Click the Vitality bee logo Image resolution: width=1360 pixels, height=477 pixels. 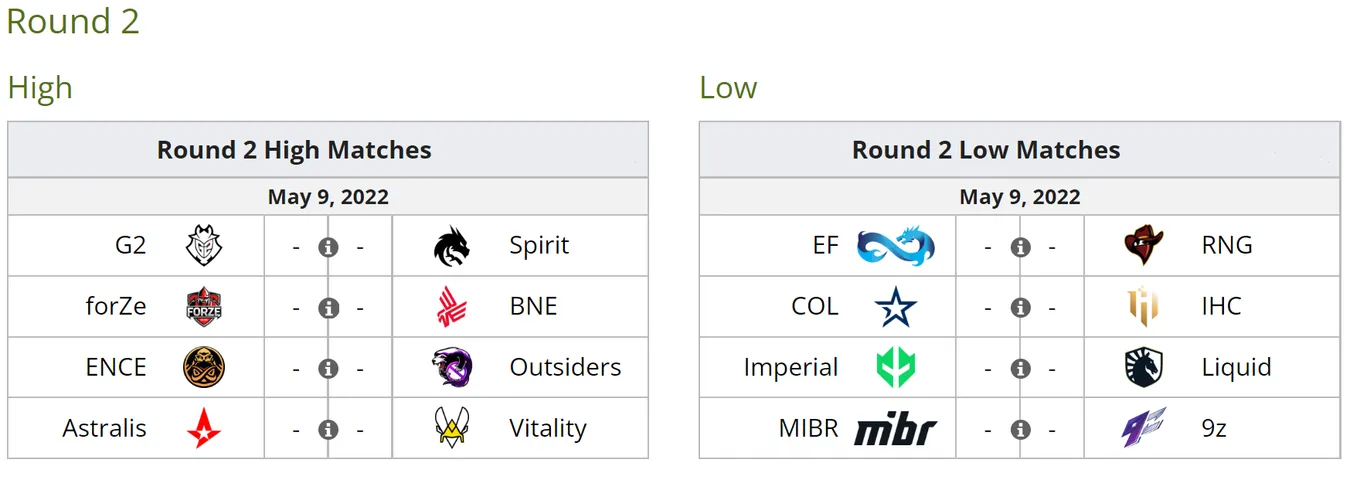click(452, 428)
